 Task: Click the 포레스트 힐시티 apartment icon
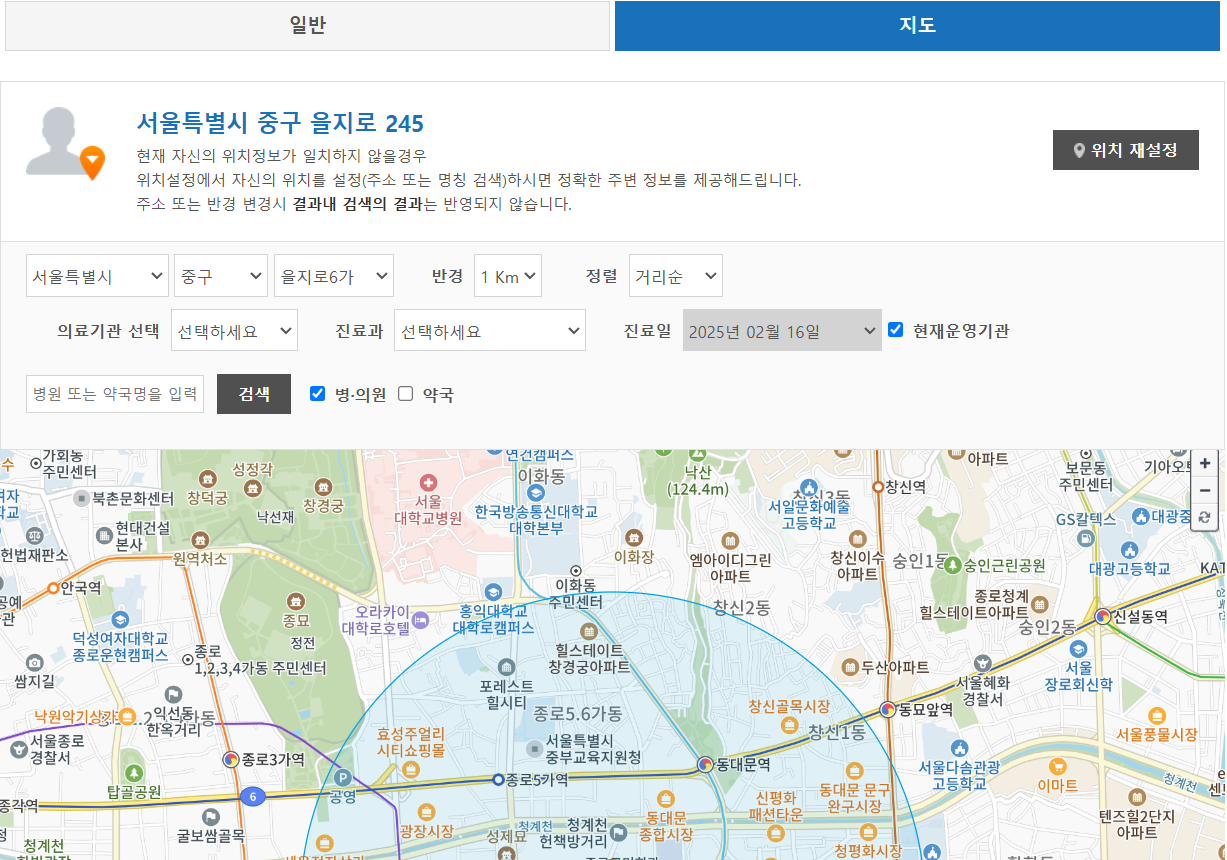pyautogui.click(x=507, y=667)
